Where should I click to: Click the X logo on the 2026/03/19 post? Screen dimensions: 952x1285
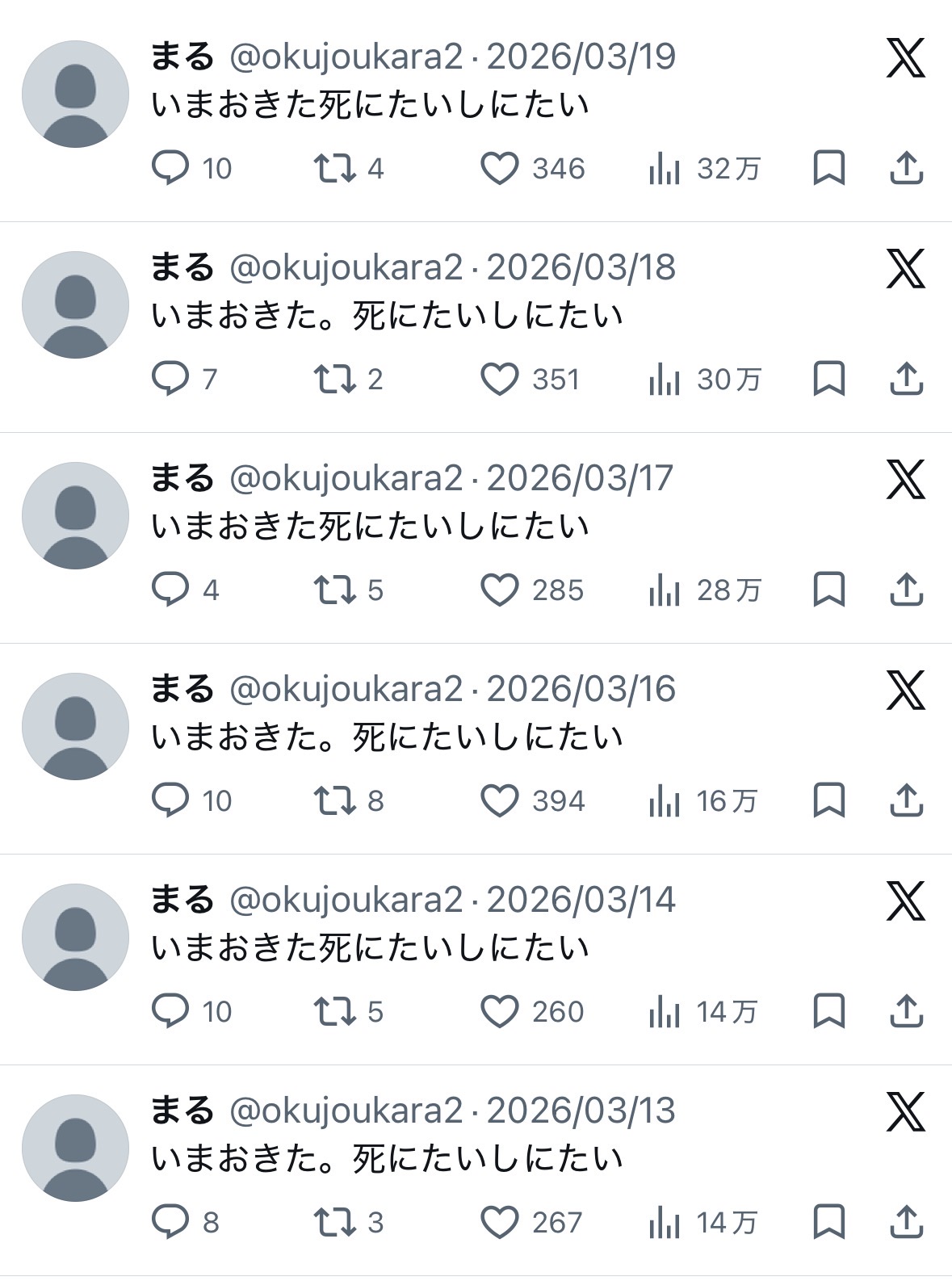(905, 58)
